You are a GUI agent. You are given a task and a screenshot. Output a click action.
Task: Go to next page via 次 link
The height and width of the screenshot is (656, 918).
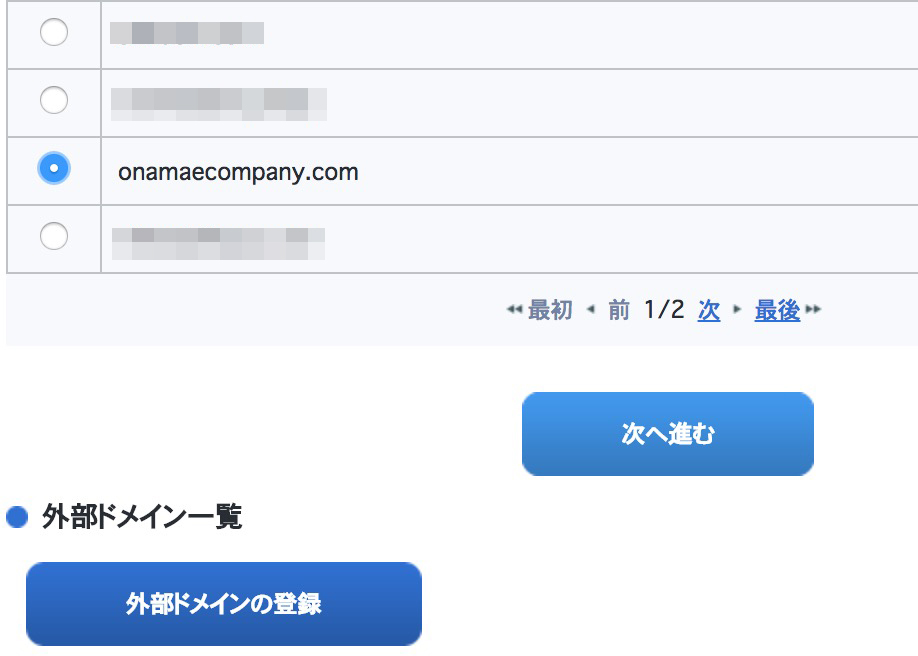[x=708, y=310]
